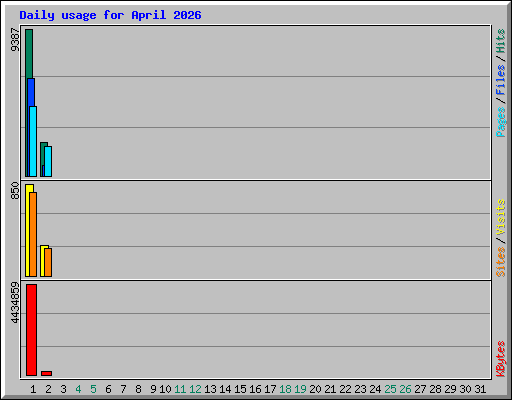Click the cyan Pages bar for day 2
512x400 pixels.
click(48, 161)
